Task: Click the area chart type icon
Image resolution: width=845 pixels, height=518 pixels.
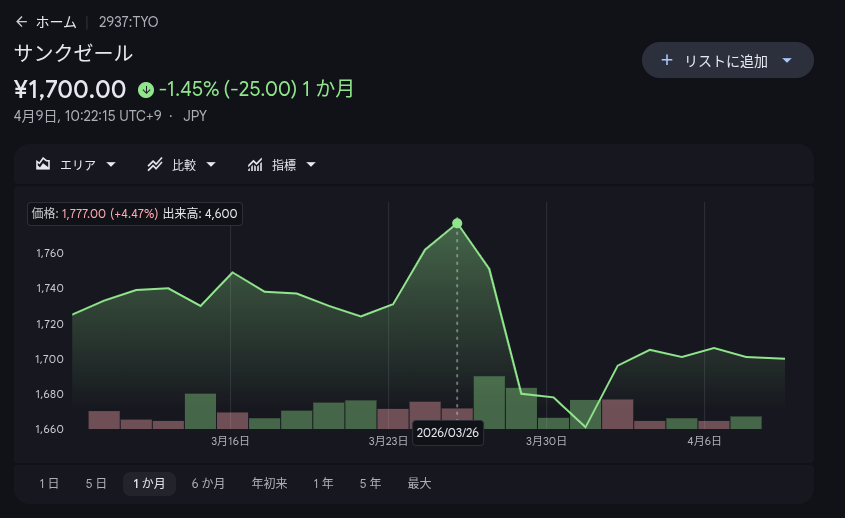Action: click(x=43, y=165)
